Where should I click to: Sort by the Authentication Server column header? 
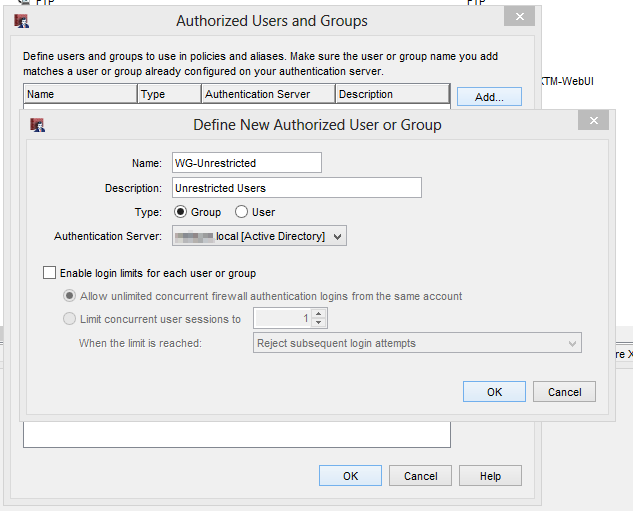click(268, 94)
